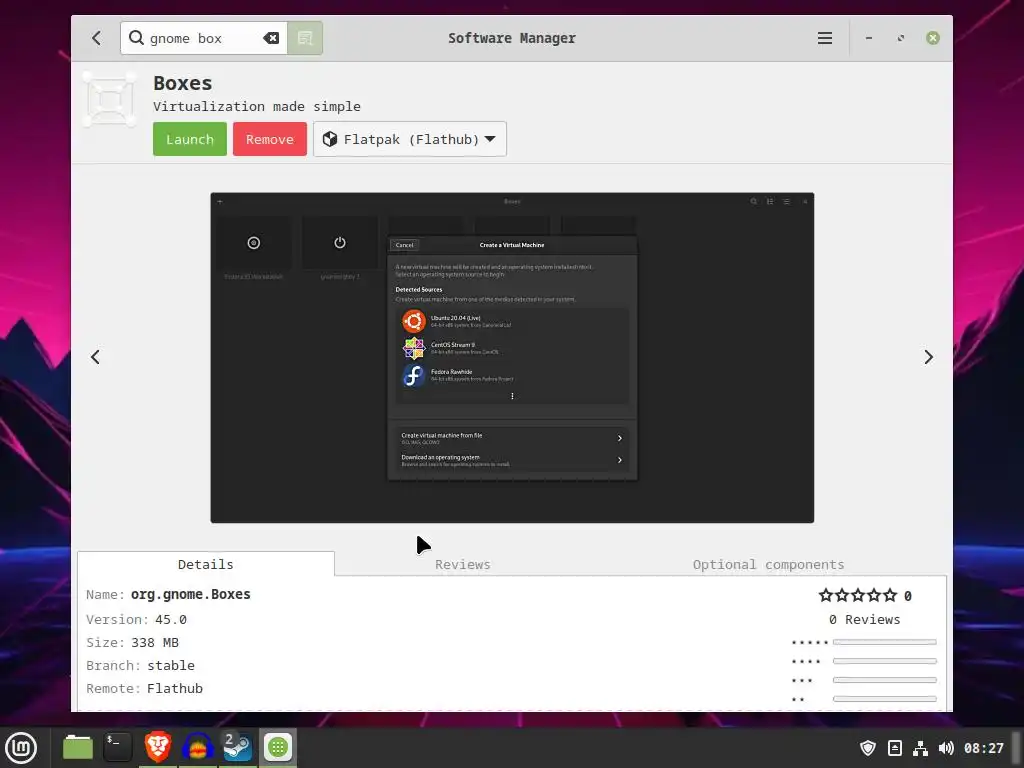Open the Files manager from taskbar
The image size is (1024, 768).
click(x=78, y=747)
